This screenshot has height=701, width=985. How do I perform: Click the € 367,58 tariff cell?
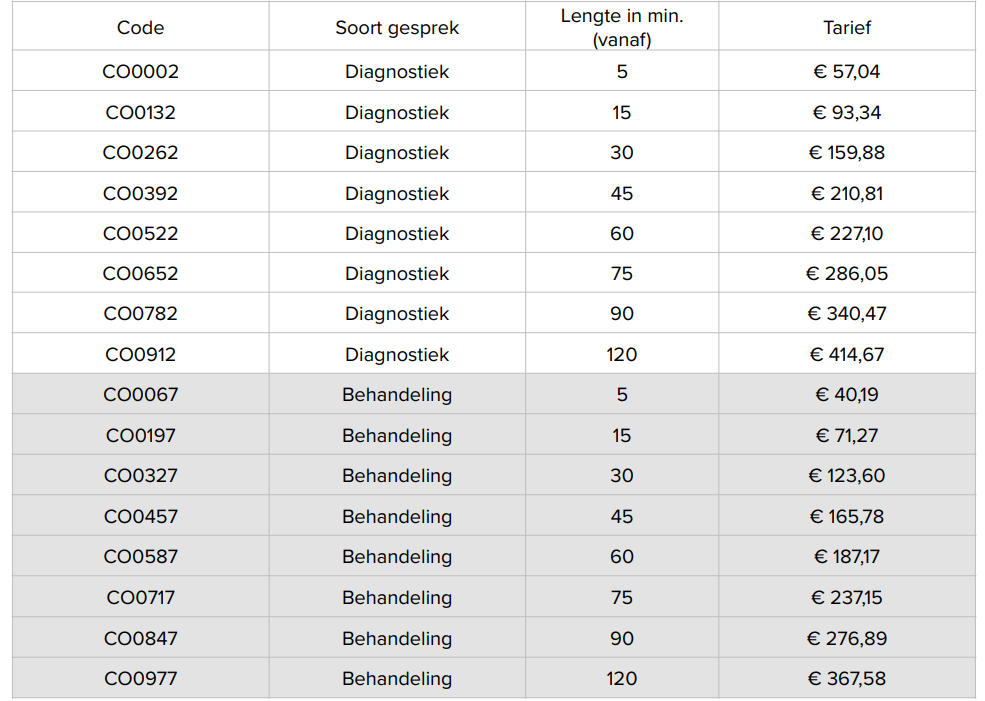coord(846,678)
